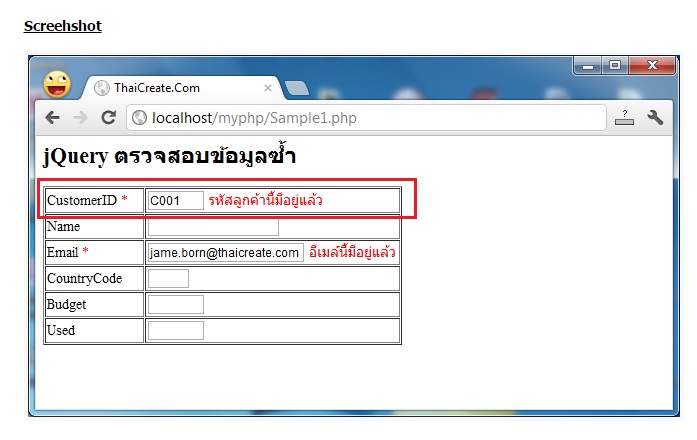Click the empty Name input field
Image resolution: width=697 pixels, height=440 pixels.
coord(213,227)
